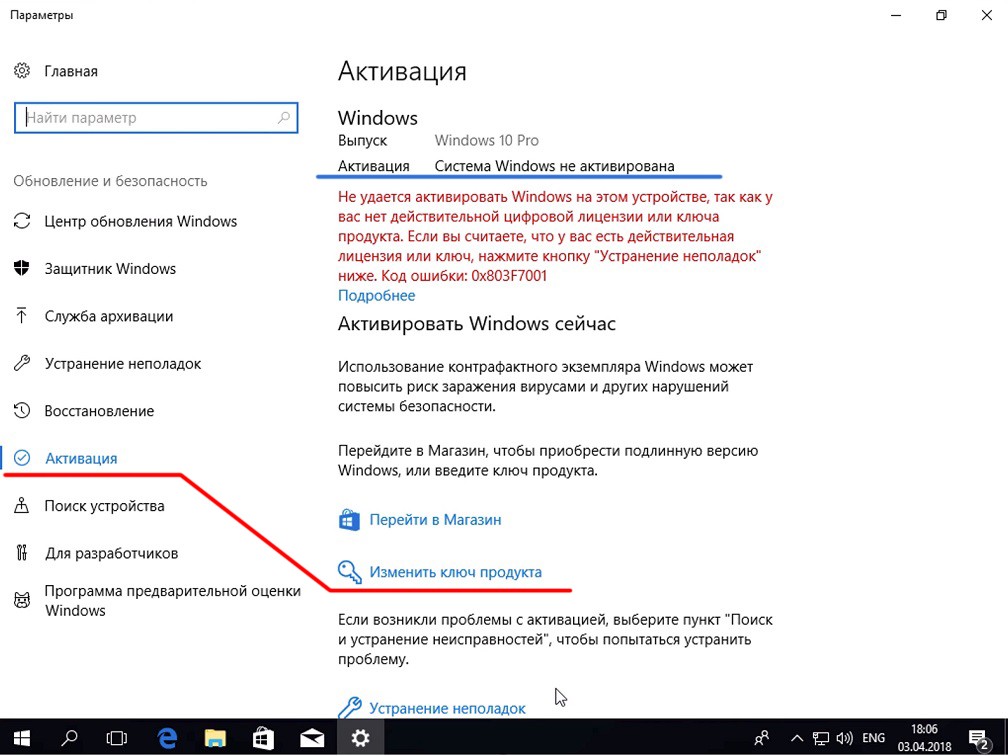This screenshot has height=756, width=1008.
Task: Expand the hidden tray icons chevron
Action: pyautogui.click(x=796, y=737)
